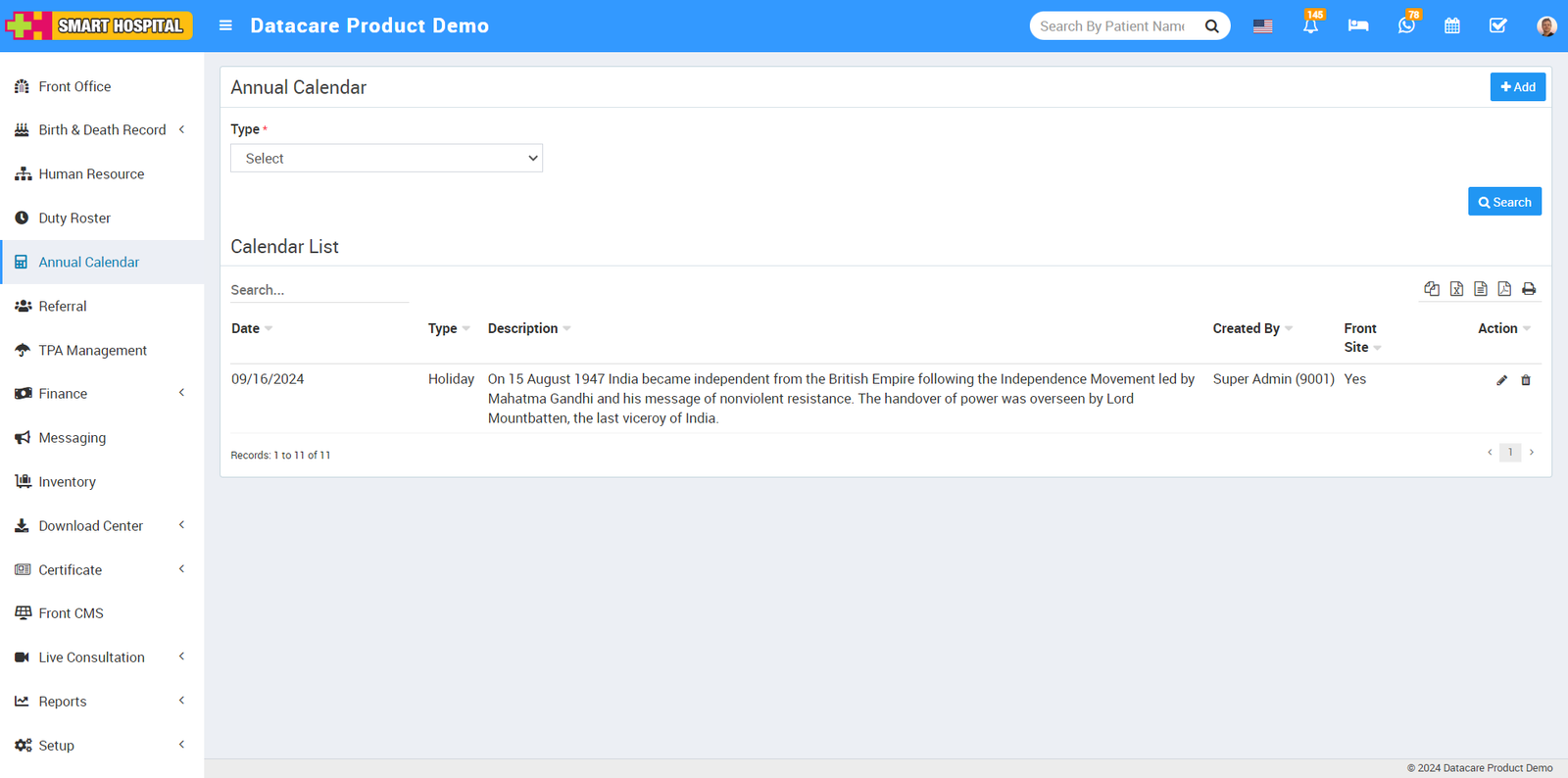
Task: Open Duty Roster from sidebar
Action: (x=74, y=219)
